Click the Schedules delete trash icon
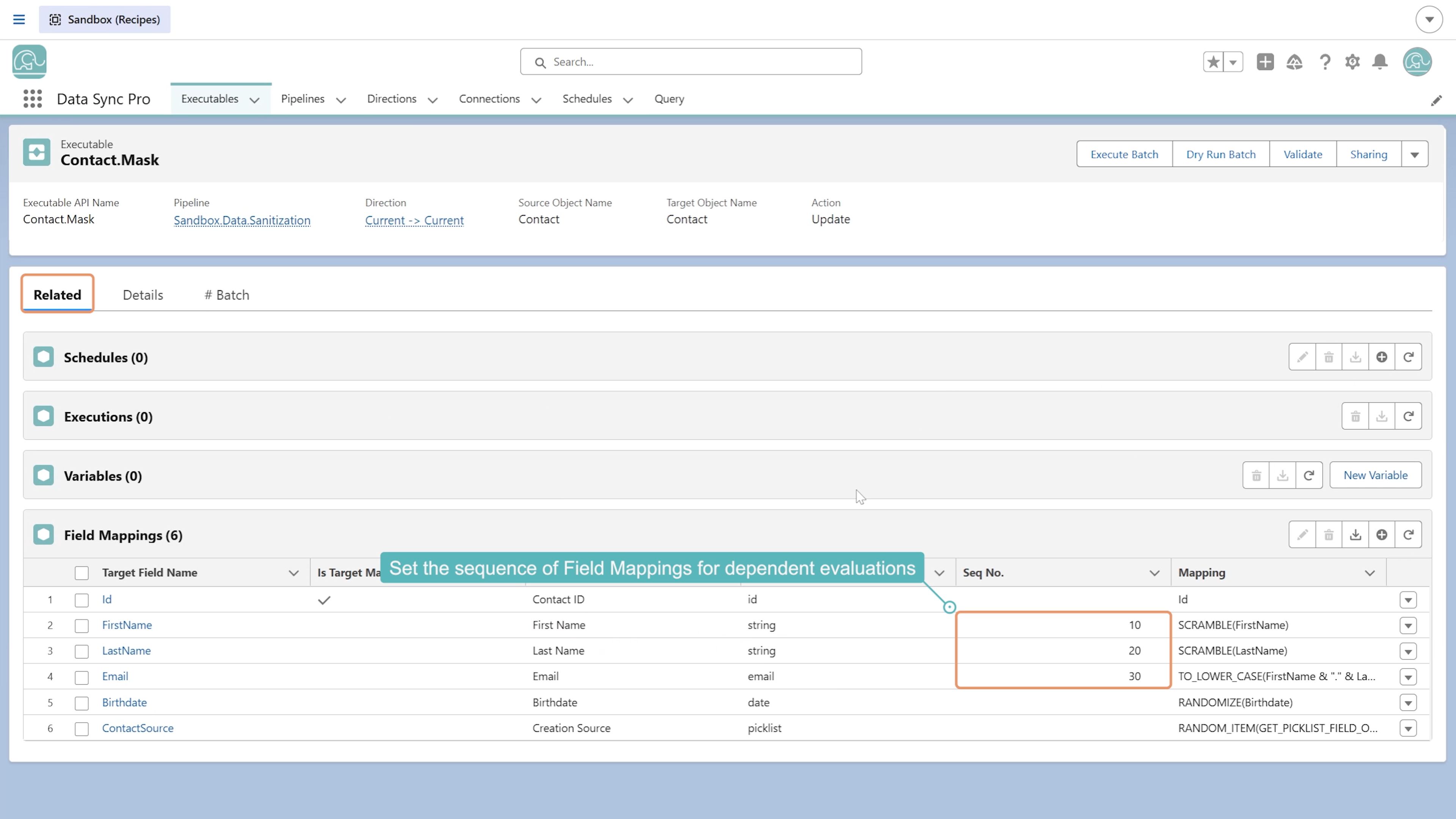1456x819 pixels. click(x=1329, y=357)
